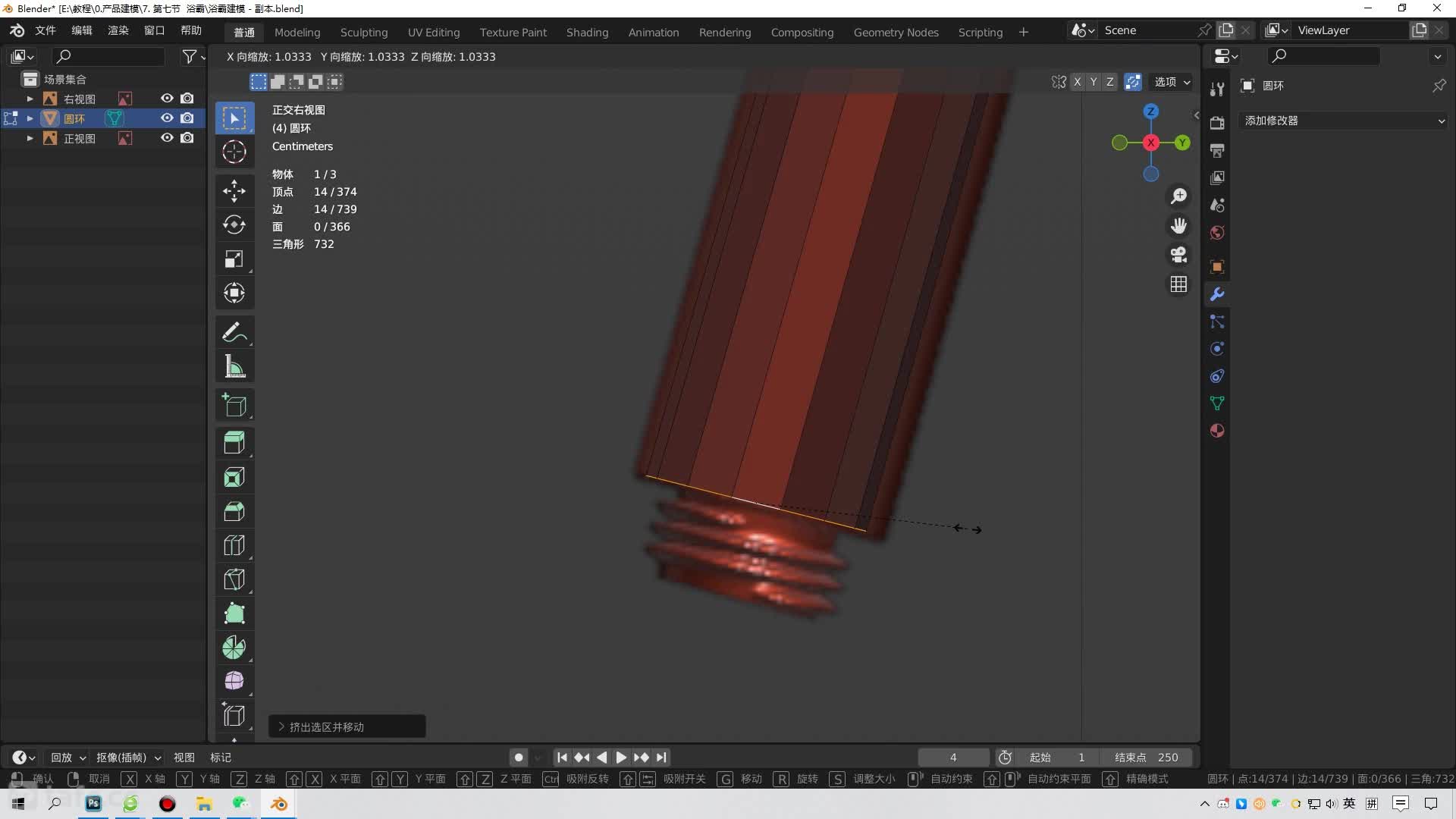Toggle camera view icon

point(1178,255)
